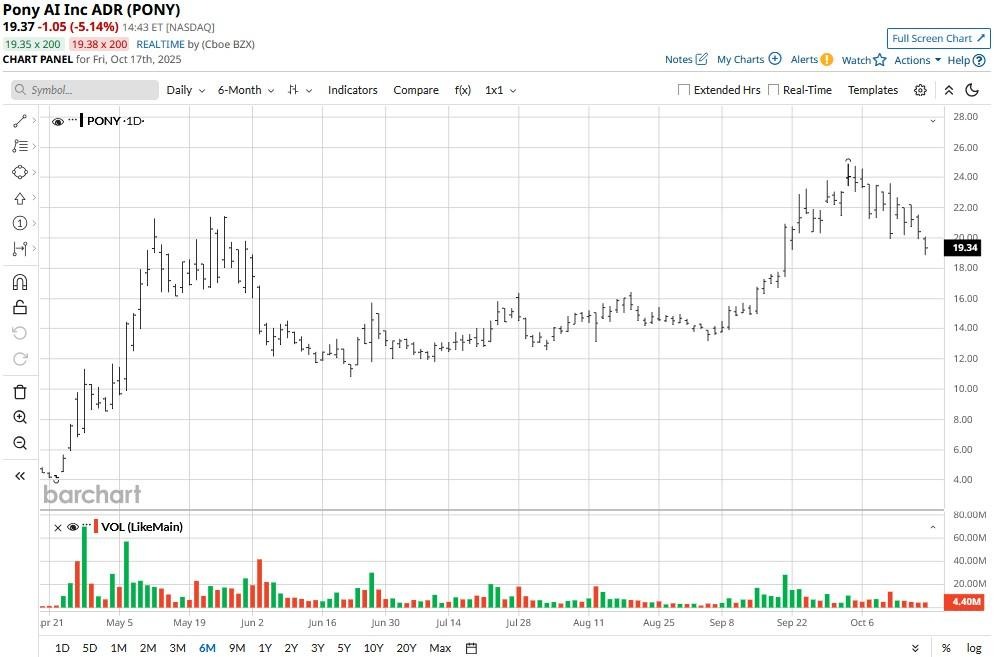Toggle the lock drawings padlock

[x=20, y=308]
